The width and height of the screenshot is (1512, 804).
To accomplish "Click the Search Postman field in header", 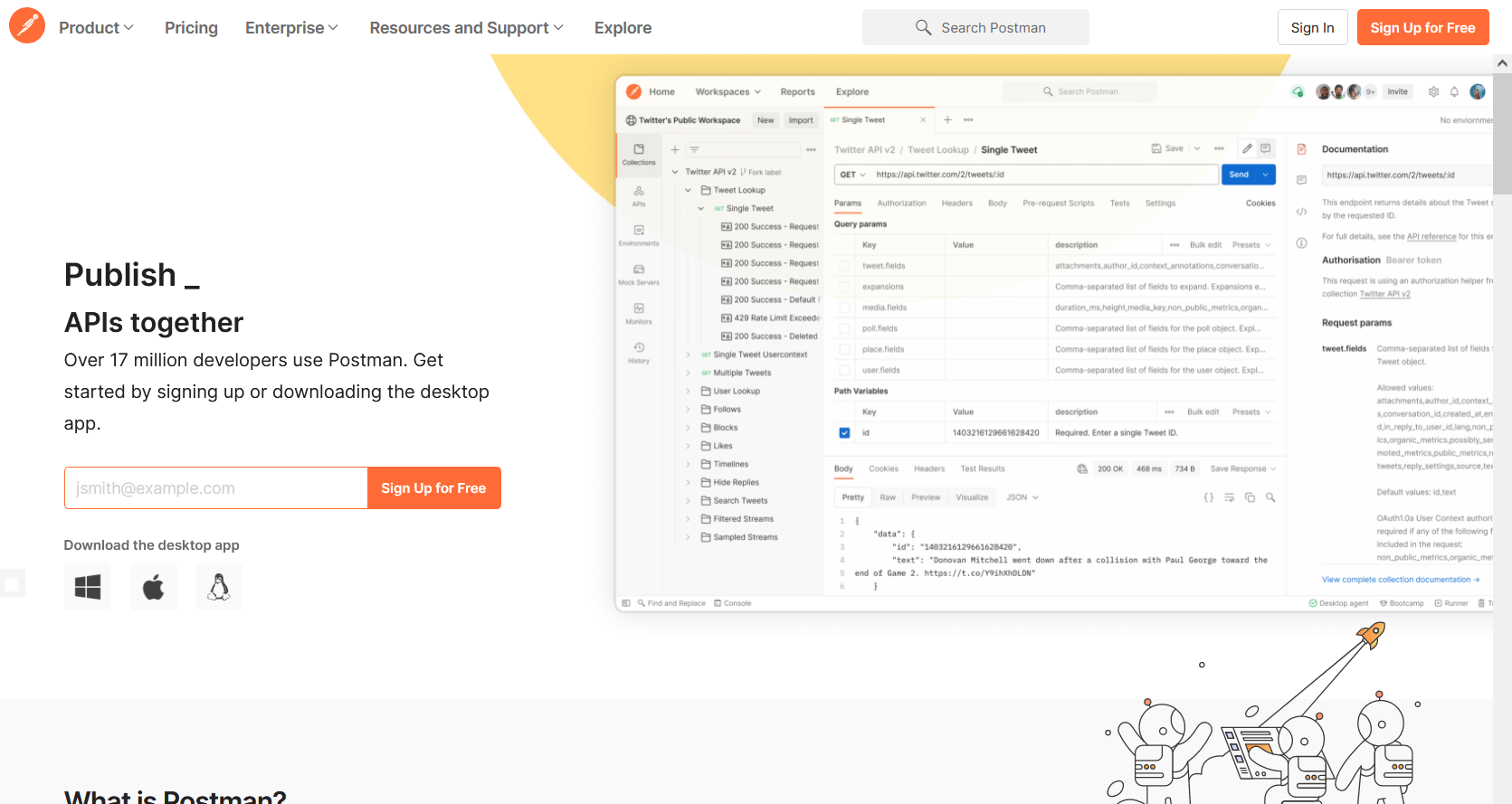I will tap(975, 27).
